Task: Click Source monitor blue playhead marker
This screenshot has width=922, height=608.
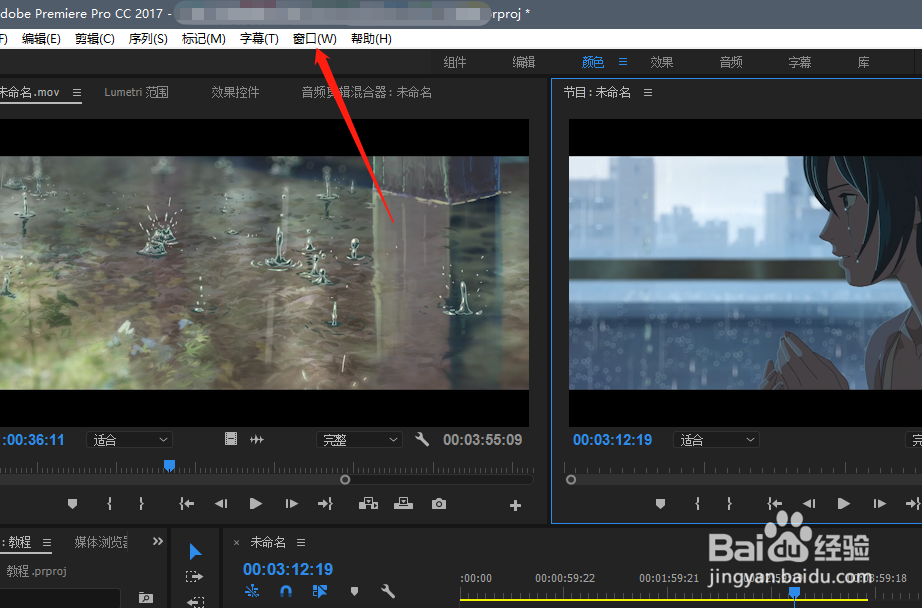Action: [169, 466]
